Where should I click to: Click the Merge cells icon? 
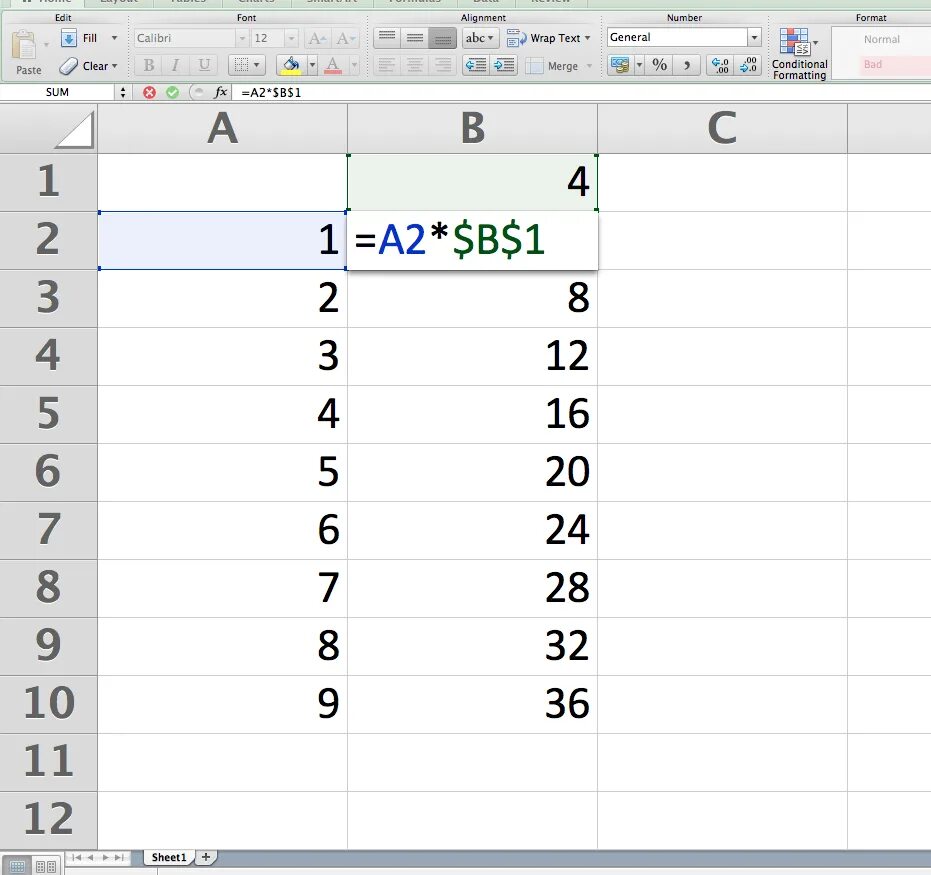coord(534,65)
